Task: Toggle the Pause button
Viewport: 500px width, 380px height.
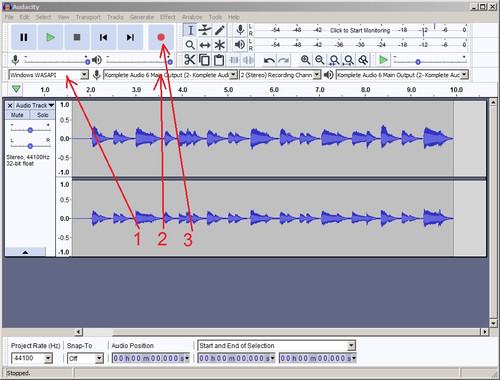Action: [x=24, y=37]
